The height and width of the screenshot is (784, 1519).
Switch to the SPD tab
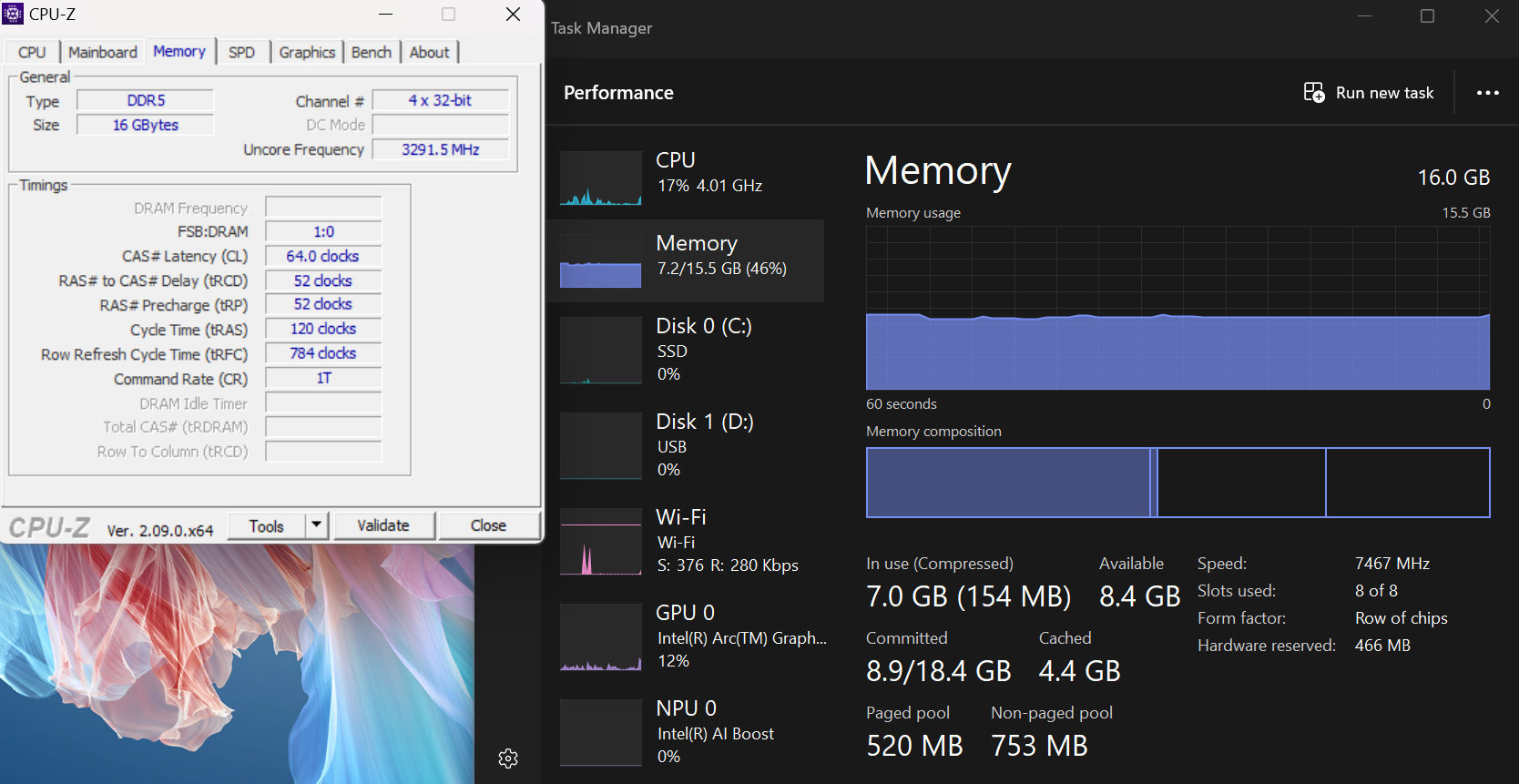241,53
